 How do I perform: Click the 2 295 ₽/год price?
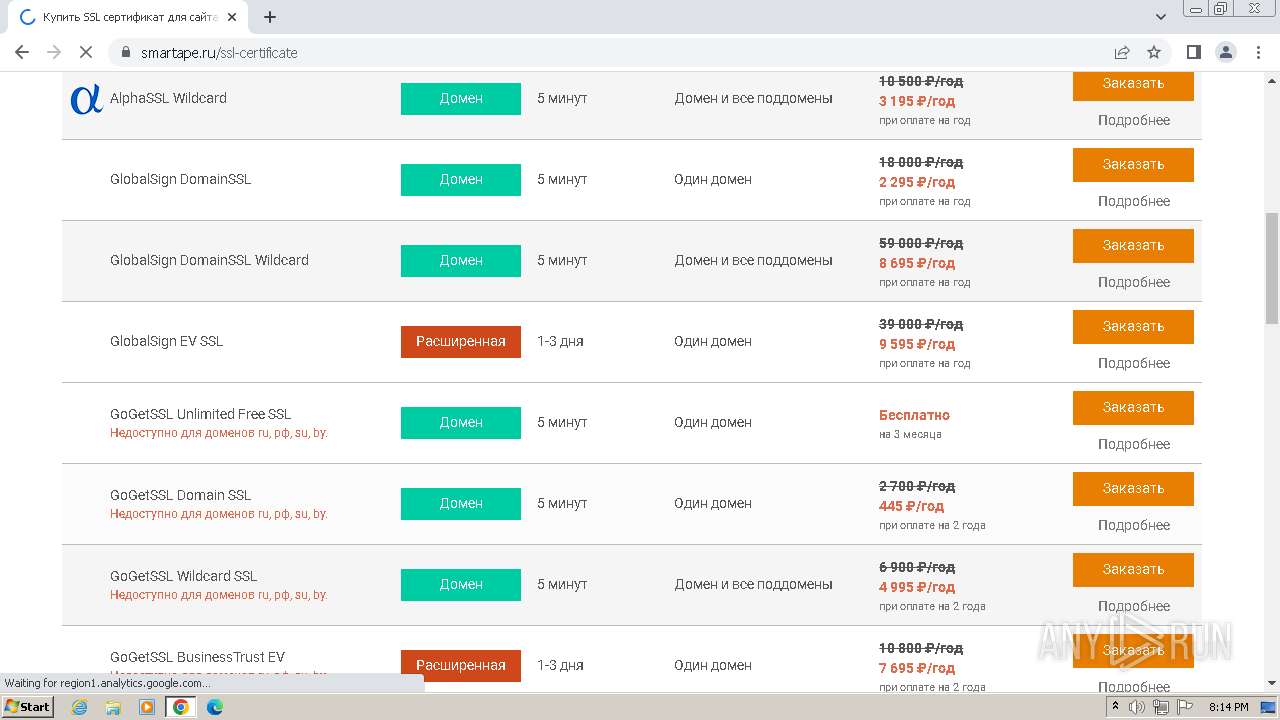click(917, 182)
